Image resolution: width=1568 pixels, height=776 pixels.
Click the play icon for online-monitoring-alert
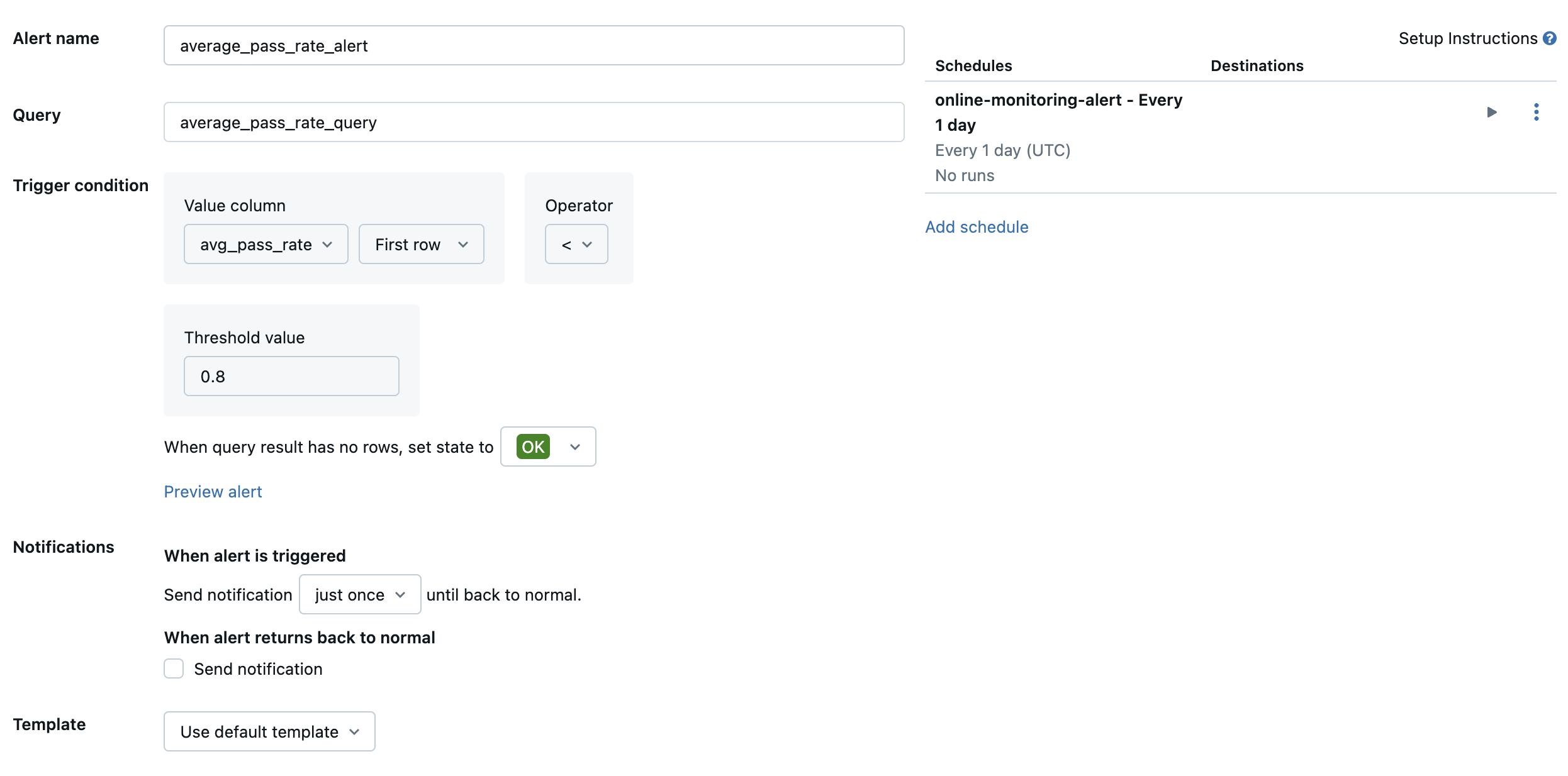pos(1492,111)
